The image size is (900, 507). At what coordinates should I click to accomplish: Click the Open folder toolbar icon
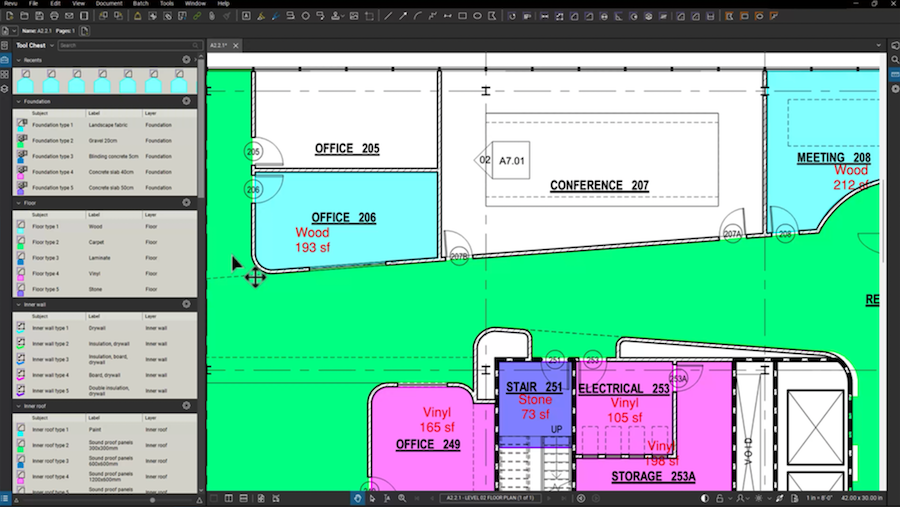click(24, 16)
